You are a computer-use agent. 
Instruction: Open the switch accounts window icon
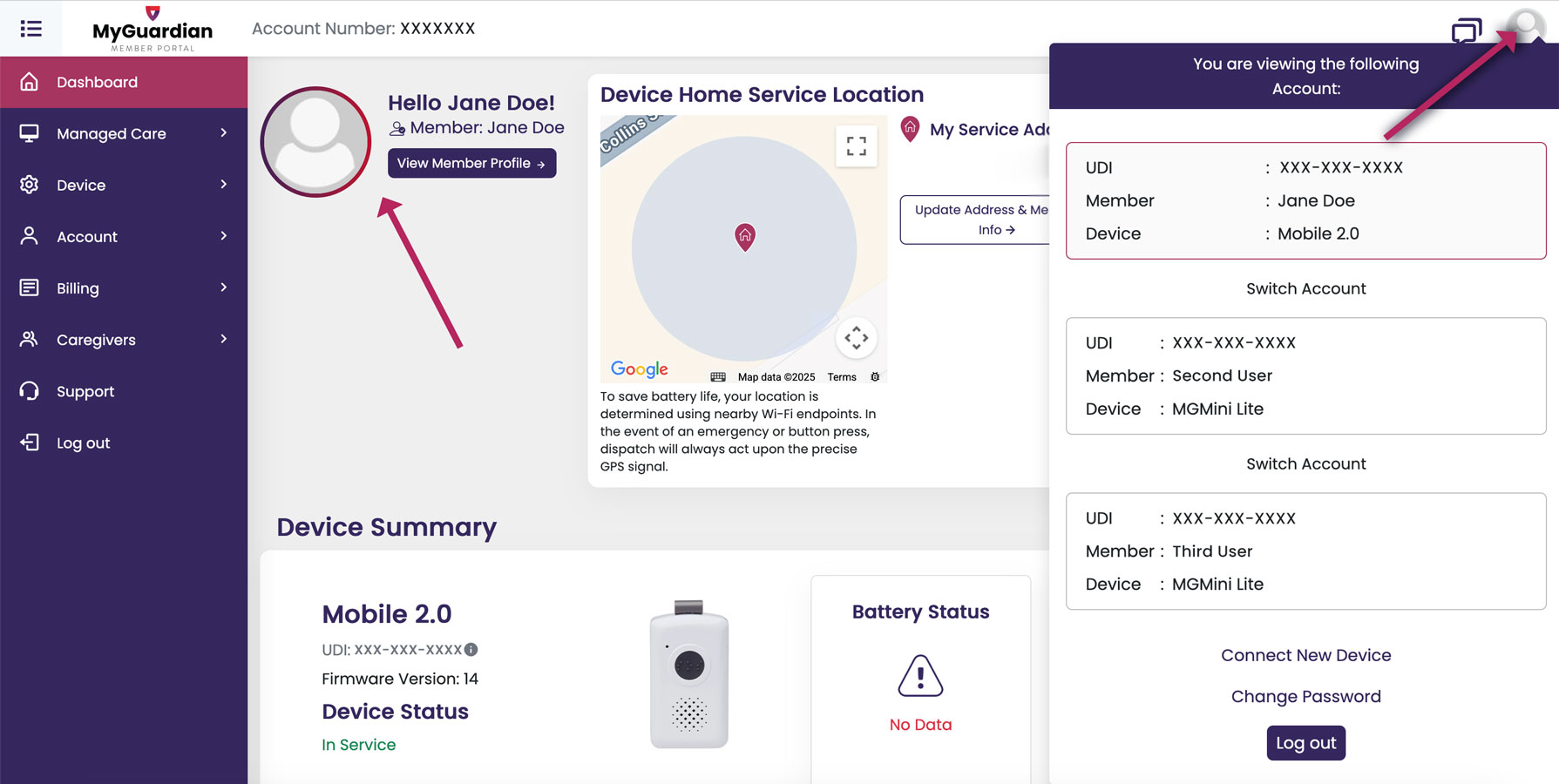click(x=1466, y=31)
